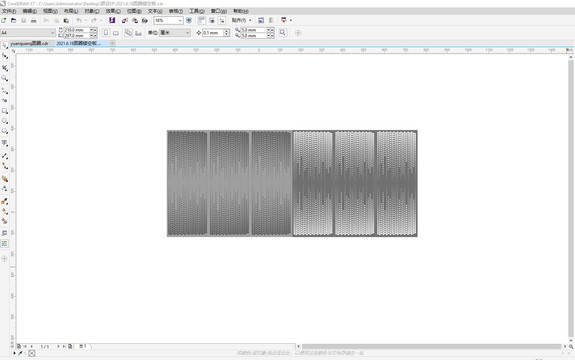Image resolution: width=575 pixels, height=360 pixels.
Task: Select the Text tool
Action: (4, 143)
